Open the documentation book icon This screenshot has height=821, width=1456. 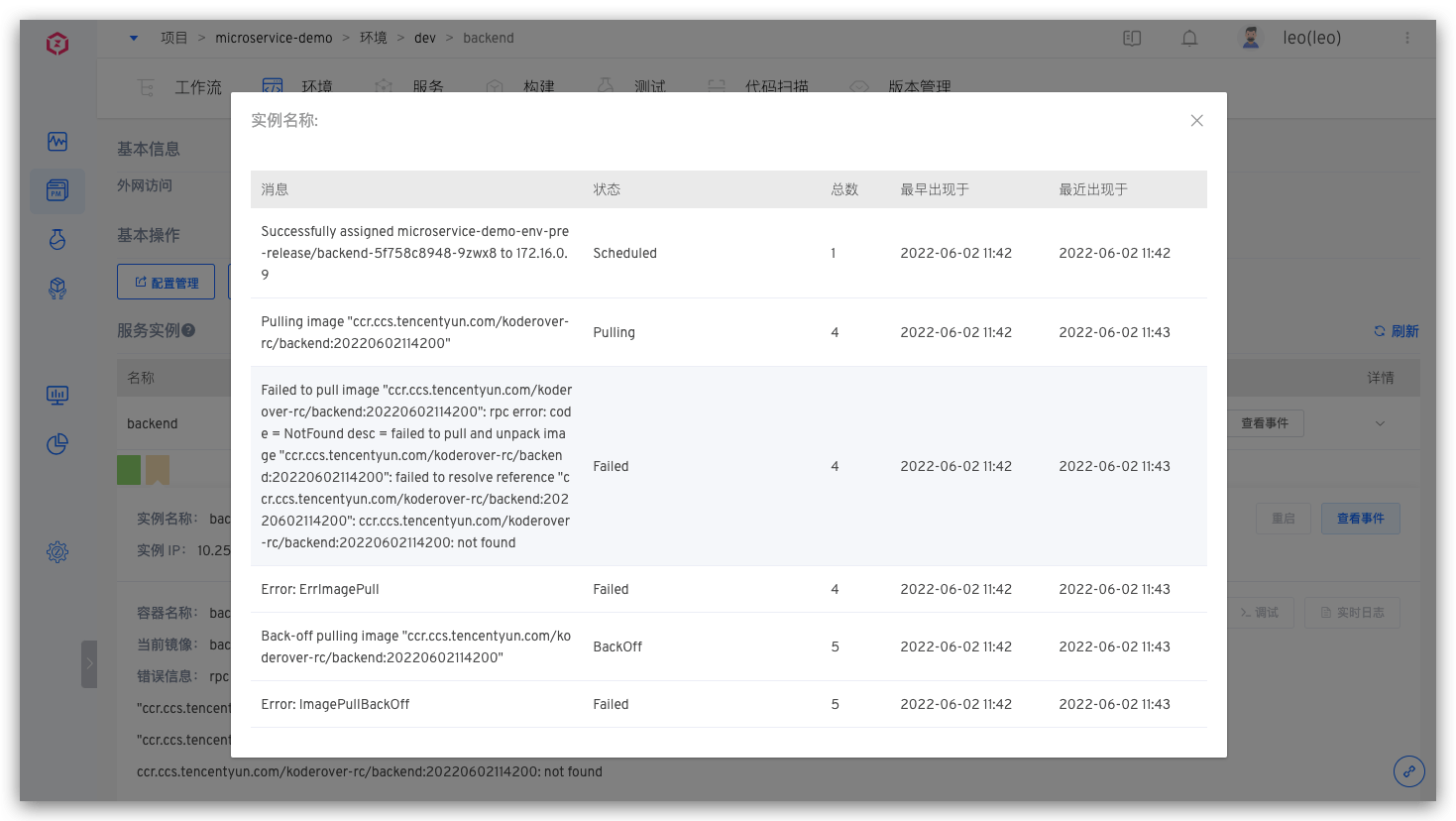pyautogui.click(x=1132, y=38)
